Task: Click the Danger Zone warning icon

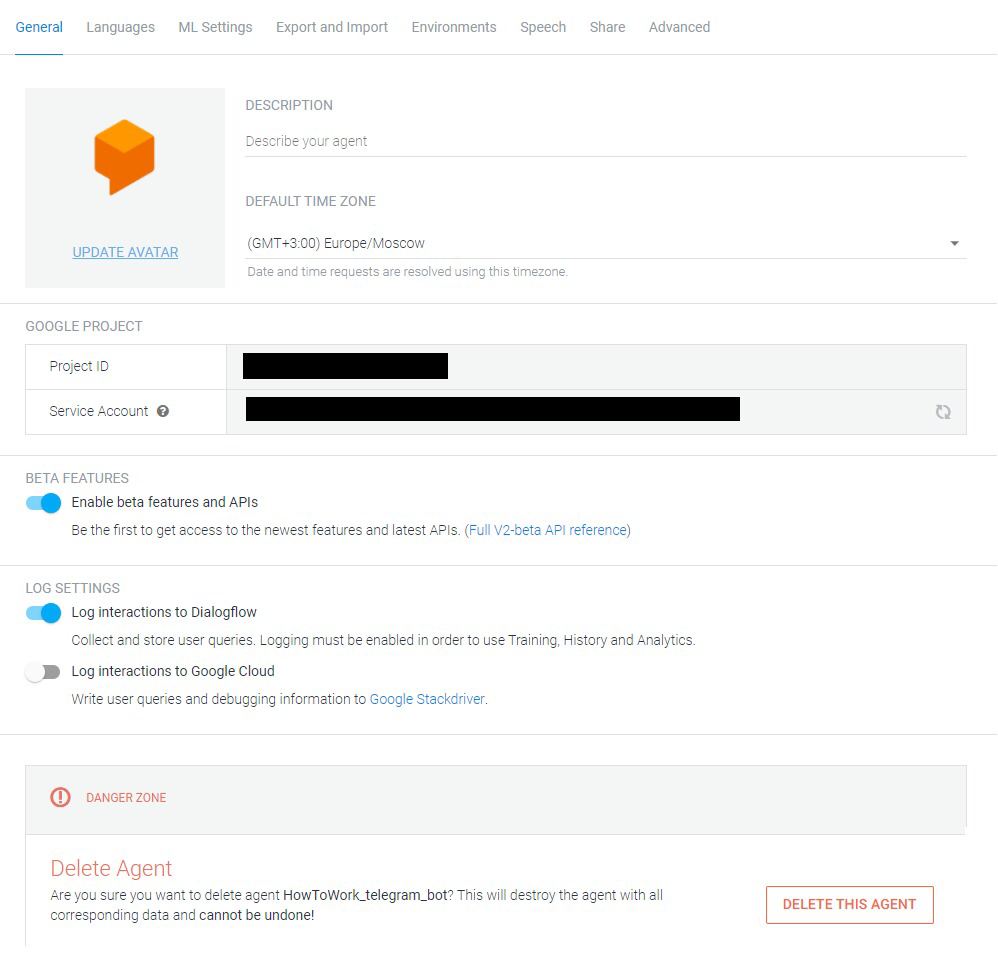Action: (61, 797)
